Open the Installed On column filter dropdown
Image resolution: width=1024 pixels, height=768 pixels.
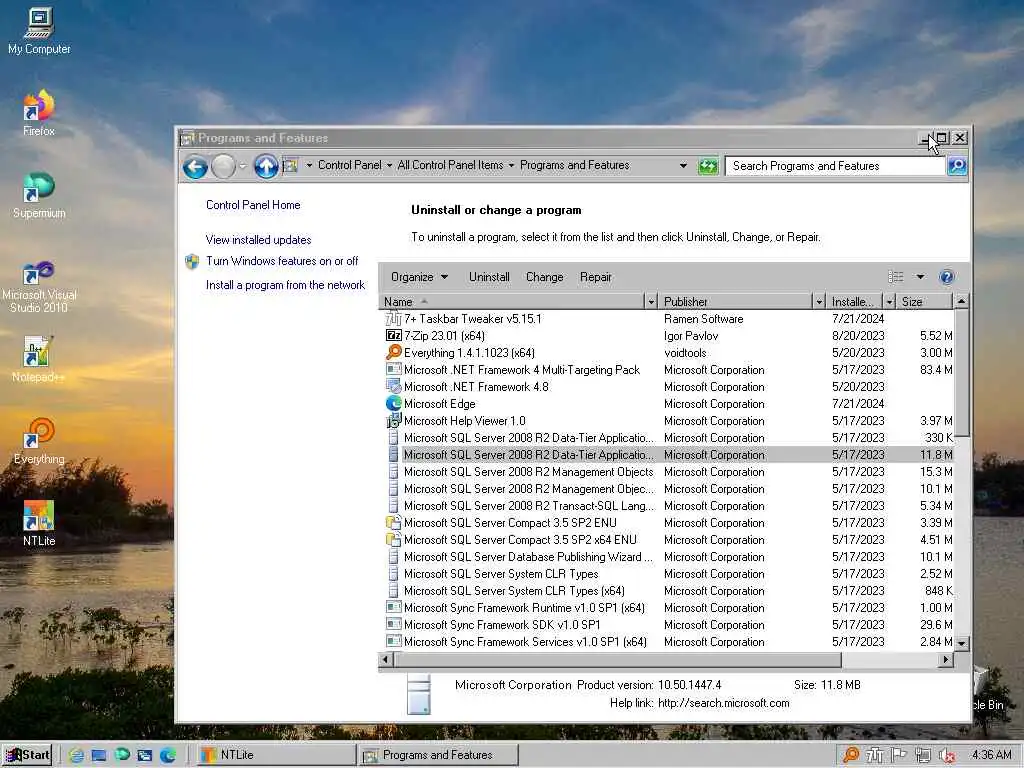[x=889, y=302]
